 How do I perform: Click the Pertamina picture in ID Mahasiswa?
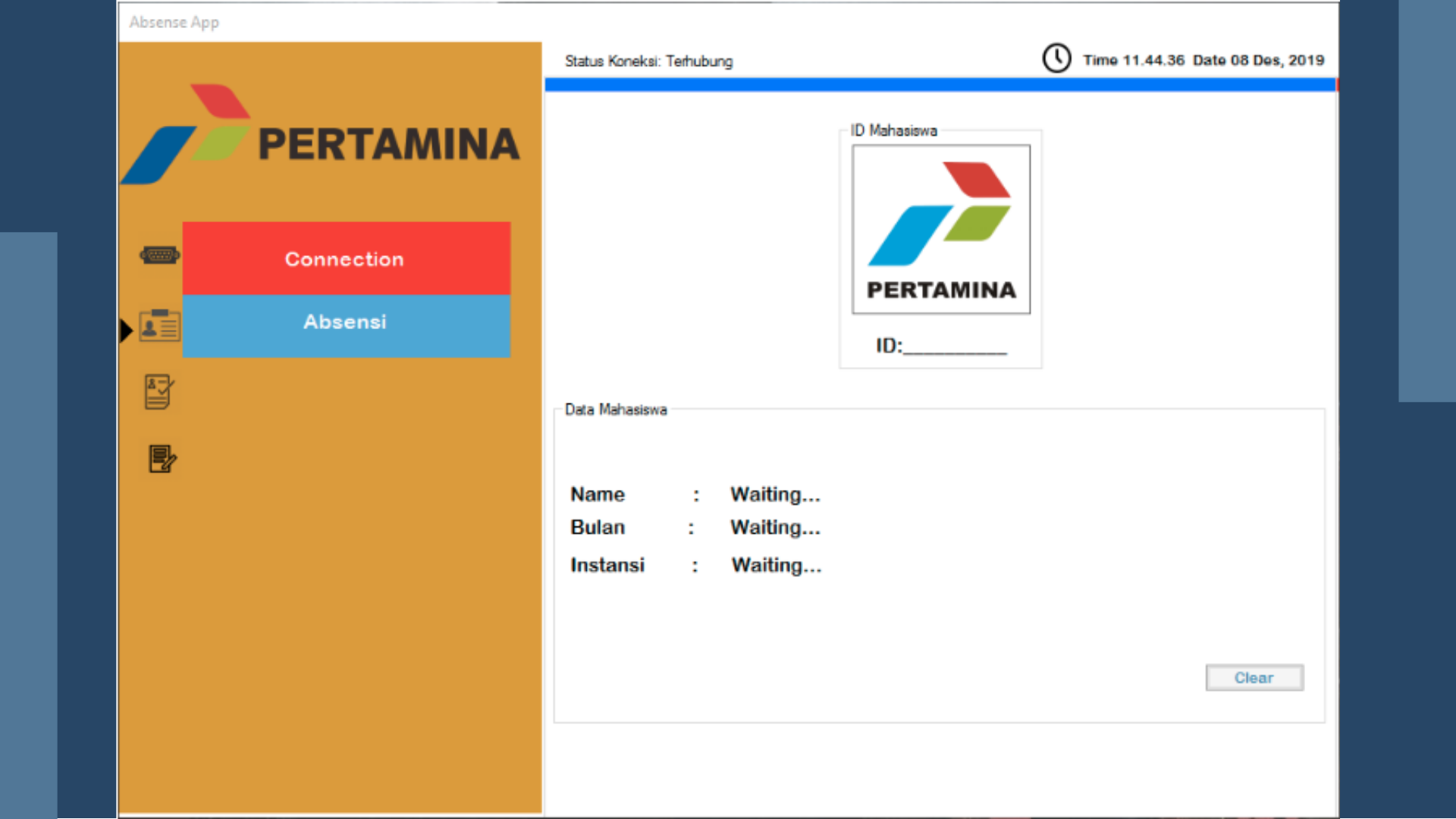click(x=941, y=229)
